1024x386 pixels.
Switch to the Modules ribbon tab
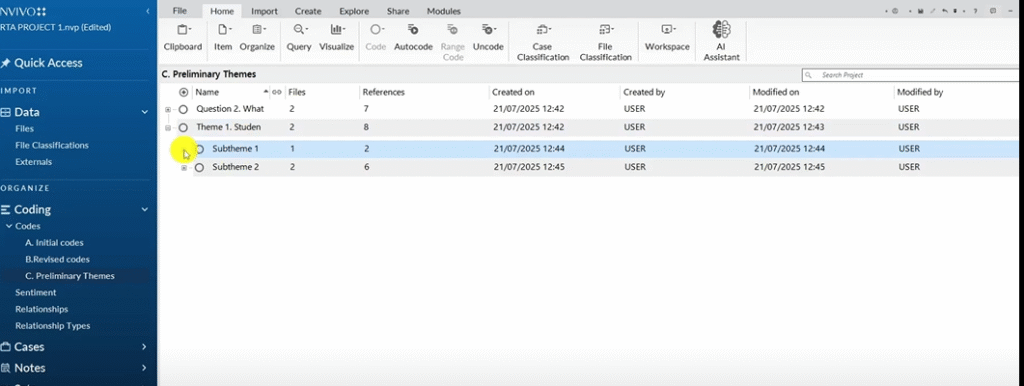[443, 11]
